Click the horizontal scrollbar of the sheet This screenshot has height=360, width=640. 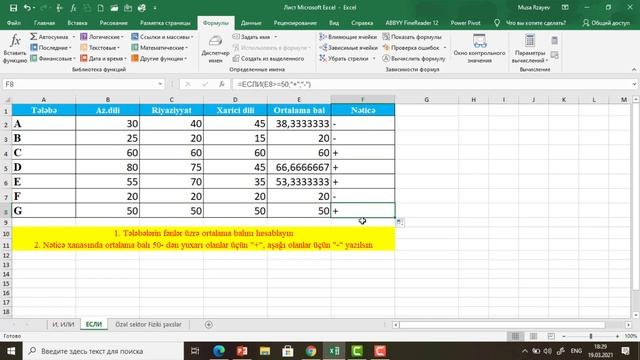tap(502, 324)
